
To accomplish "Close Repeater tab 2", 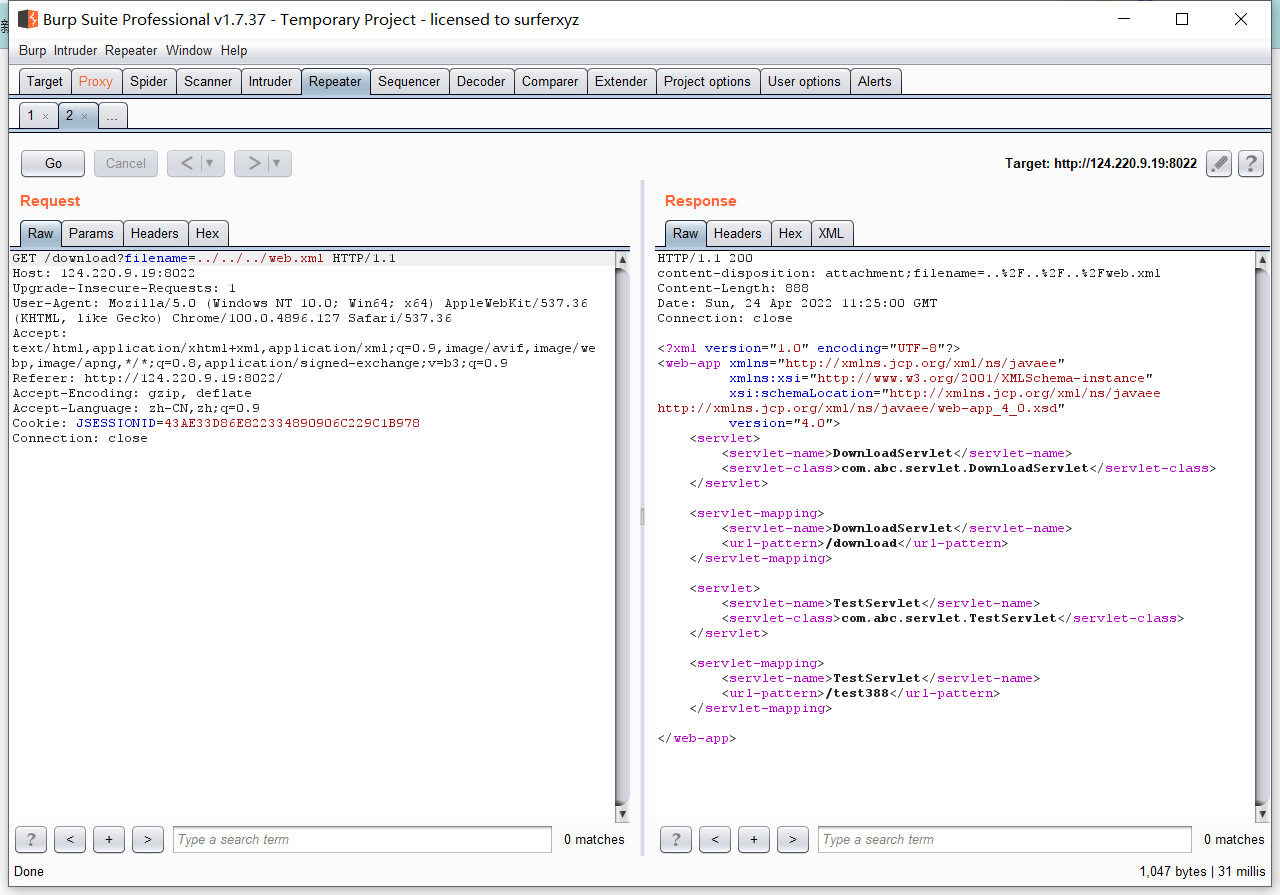I will pos(84,117).
